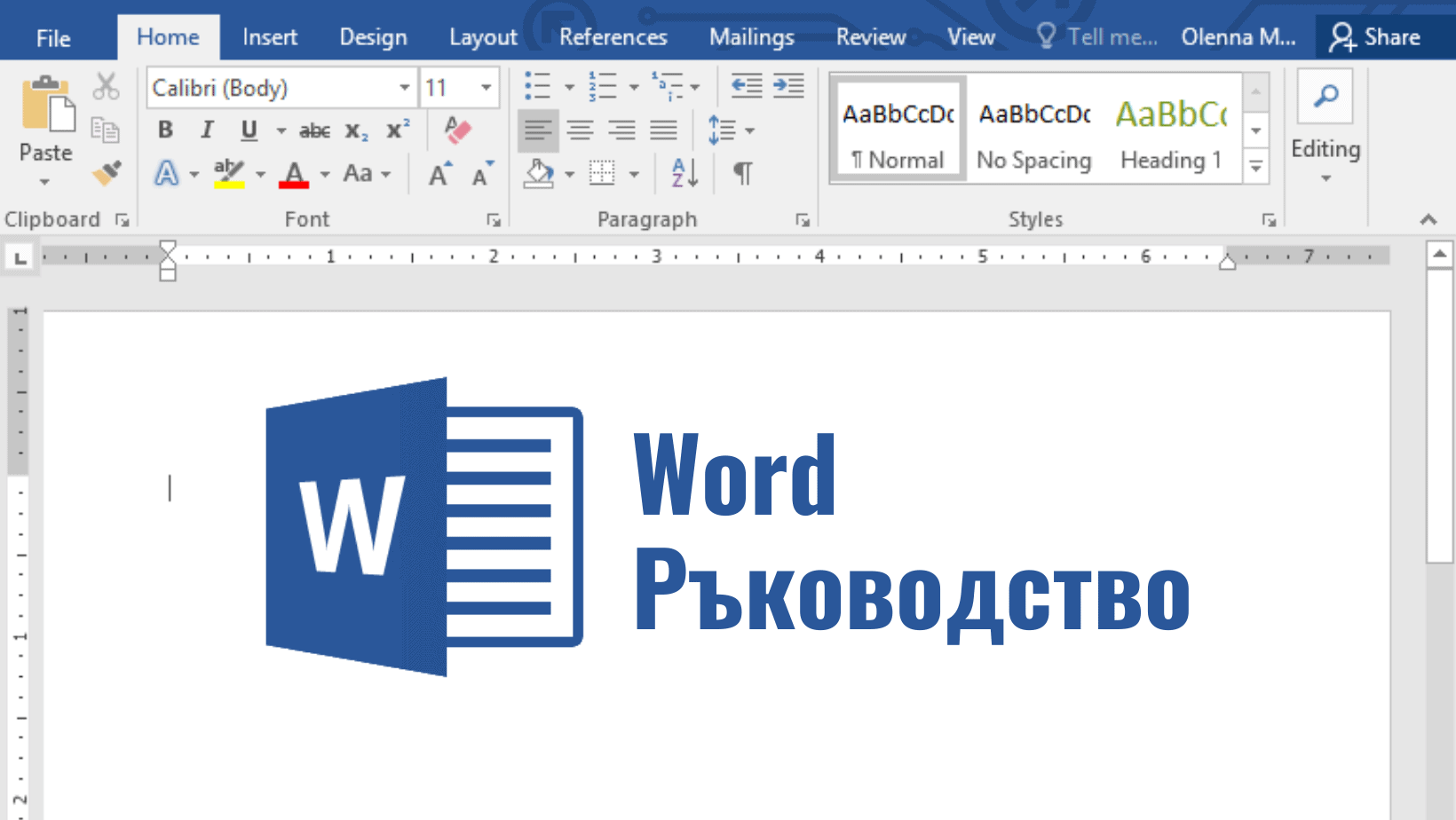Screen dimensions: 1456x820
Task: Collapse the ribbon with the caret
Action: click(x=1428, y=219)
